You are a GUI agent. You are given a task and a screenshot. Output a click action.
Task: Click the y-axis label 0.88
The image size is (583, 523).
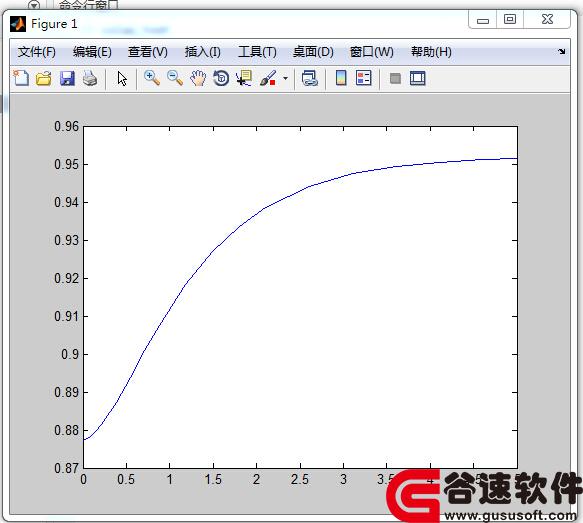click(x=67, y=430)
